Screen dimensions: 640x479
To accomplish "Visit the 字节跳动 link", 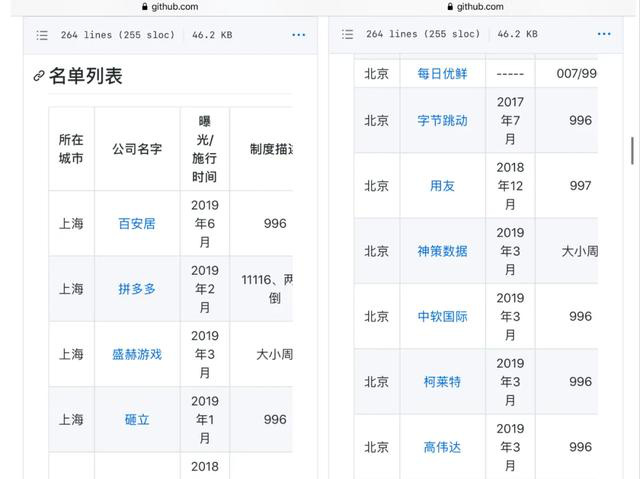I will tap(442, 120).
